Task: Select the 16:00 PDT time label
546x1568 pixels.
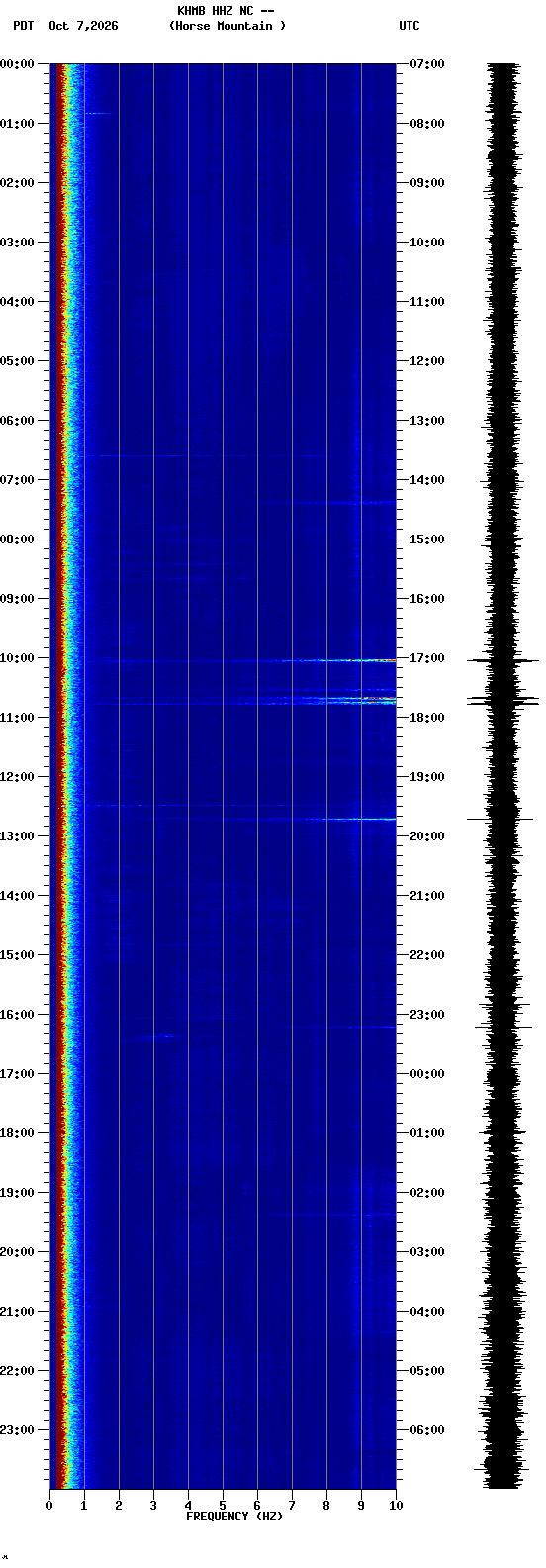Action: pos(17,1015)
